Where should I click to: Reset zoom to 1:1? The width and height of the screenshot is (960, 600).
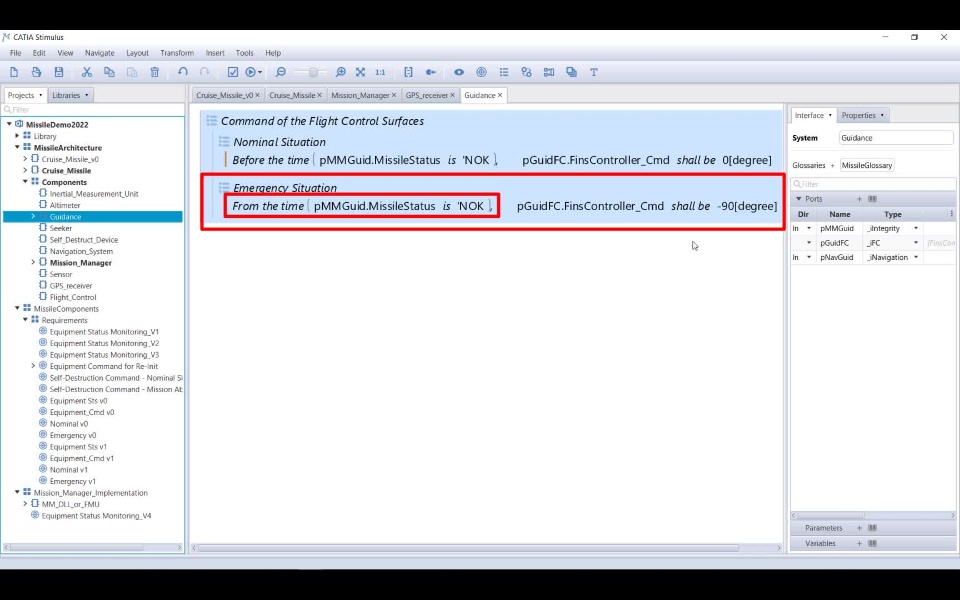380,72
